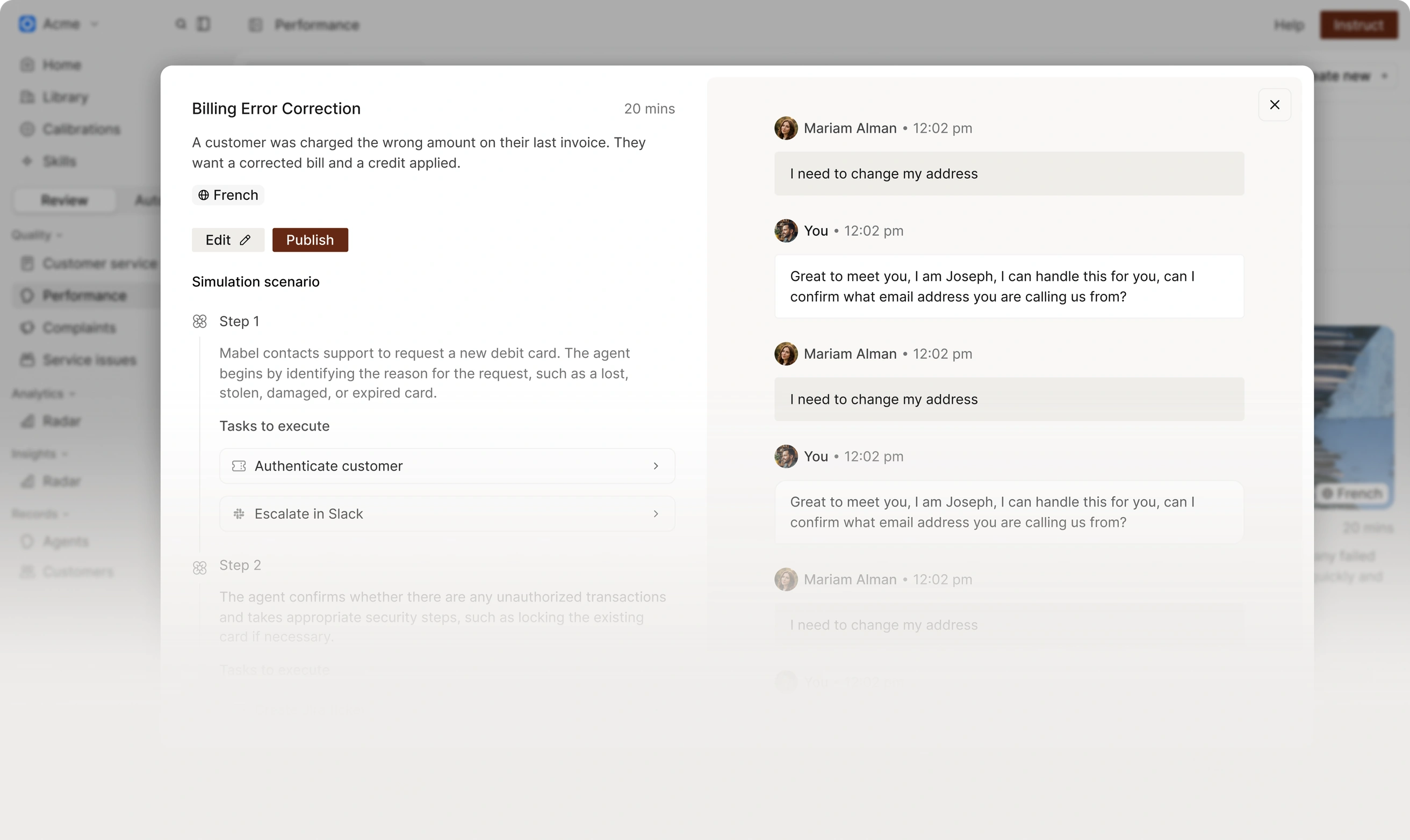
Task: Select the Review tab in sidebar
Action: [64, 200]
